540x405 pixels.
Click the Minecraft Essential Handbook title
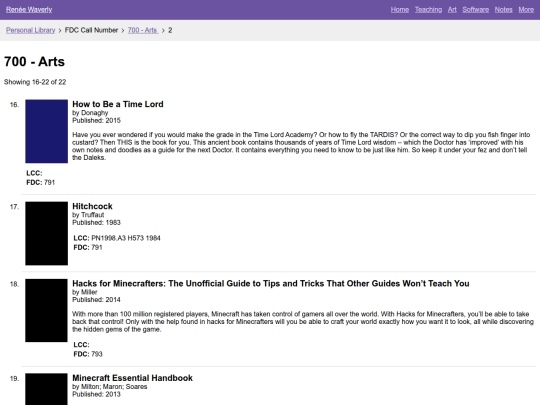click(132, 378)
